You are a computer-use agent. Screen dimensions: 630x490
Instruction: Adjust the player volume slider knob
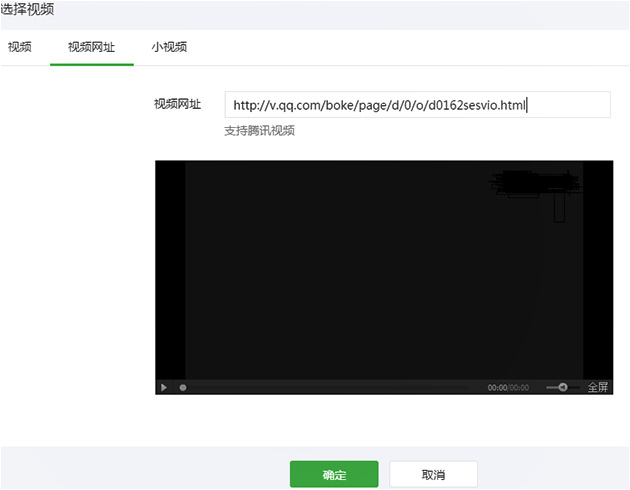(x=563, y=387)
